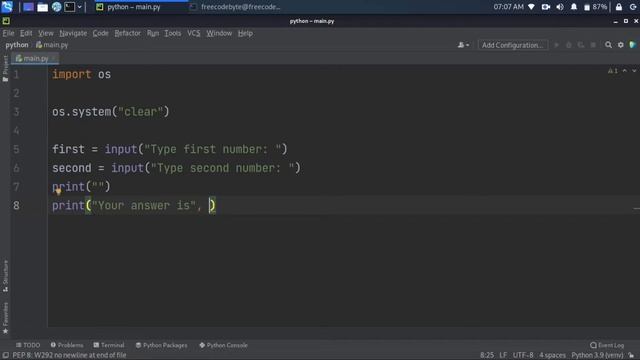Screen dimensions: 640x360
Task: Open the Kali applications menu icon
Action: tap(7, 7)
